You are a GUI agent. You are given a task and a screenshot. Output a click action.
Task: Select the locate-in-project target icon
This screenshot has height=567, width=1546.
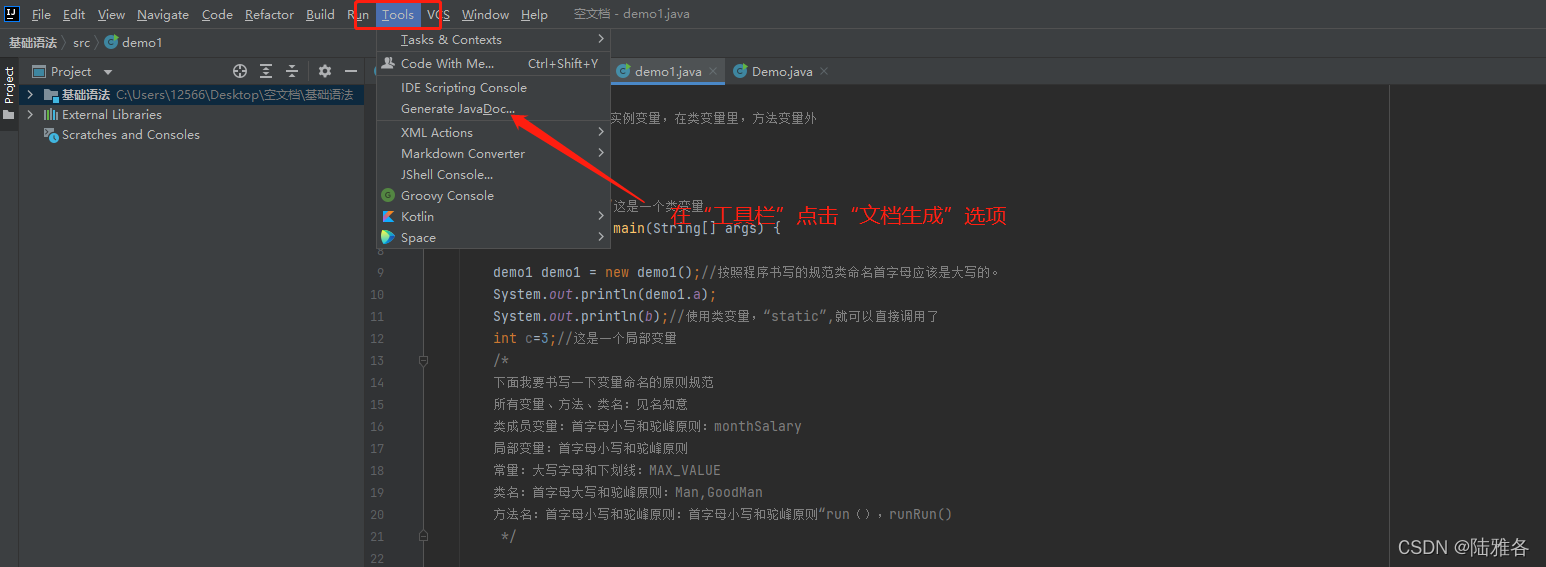(x=240, y=71)
